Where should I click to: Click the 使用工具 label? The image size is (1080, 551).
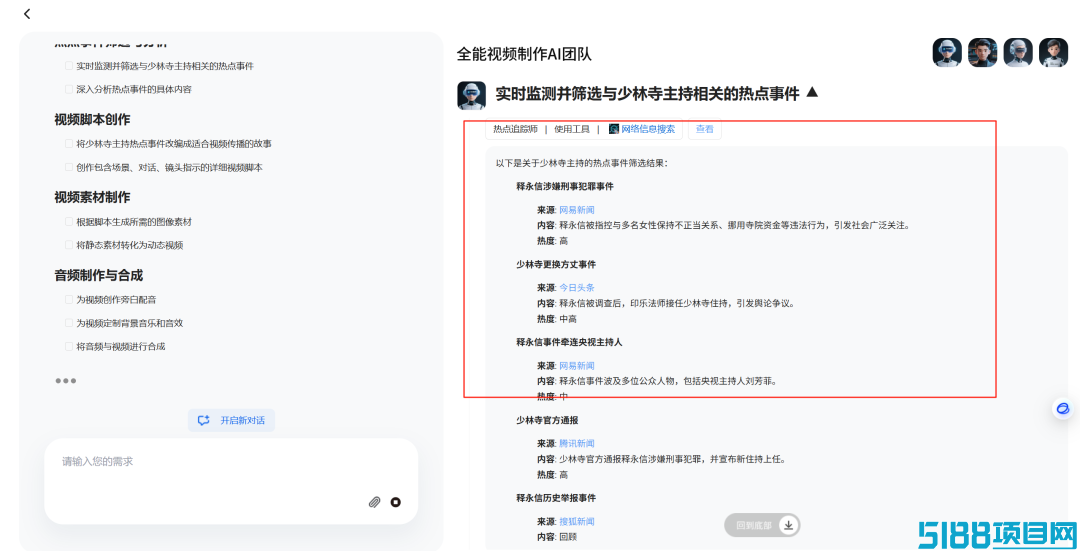pyautogui.click(x=572, y=129)
